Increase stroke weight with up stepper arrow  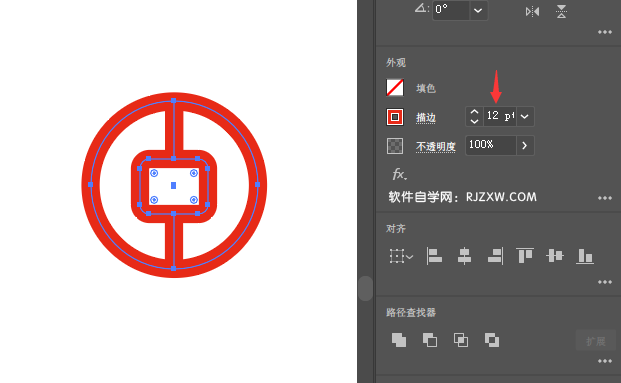pos(474,112)
